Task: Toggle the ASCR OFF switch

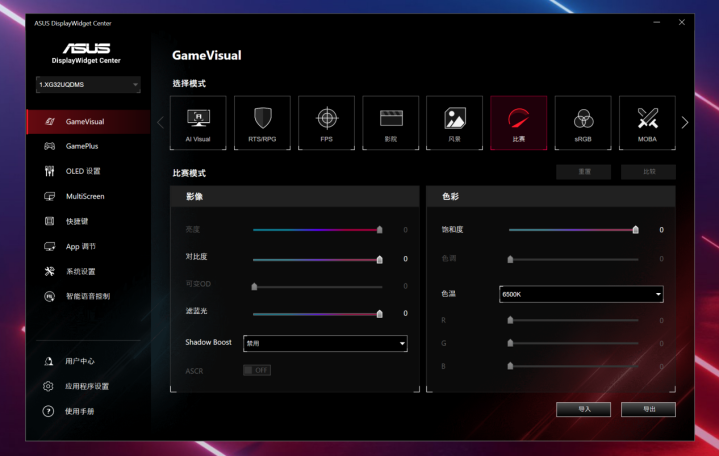Action: 257,370
